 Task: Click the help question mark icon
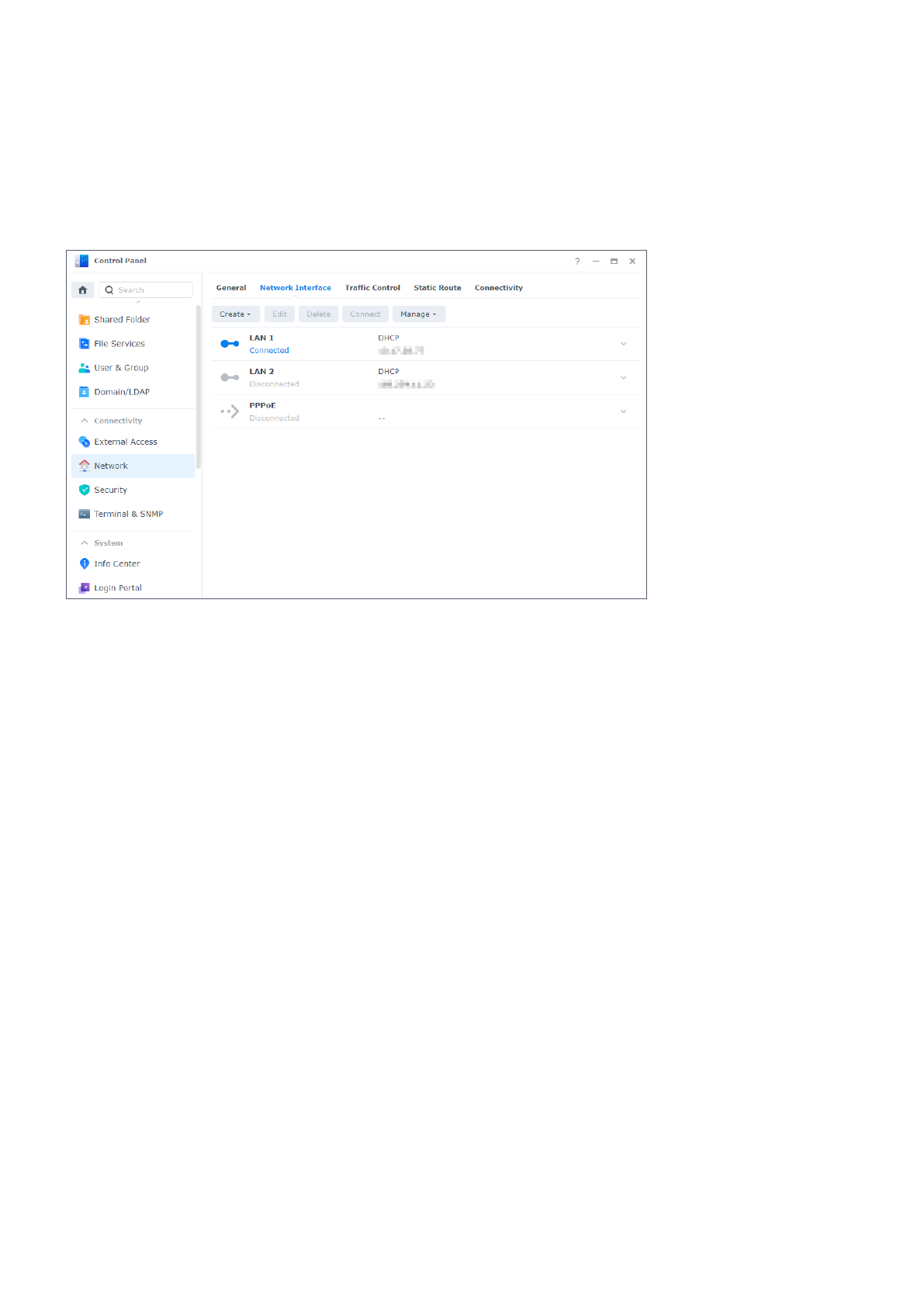pyautogui.click(x=577, y=262)
